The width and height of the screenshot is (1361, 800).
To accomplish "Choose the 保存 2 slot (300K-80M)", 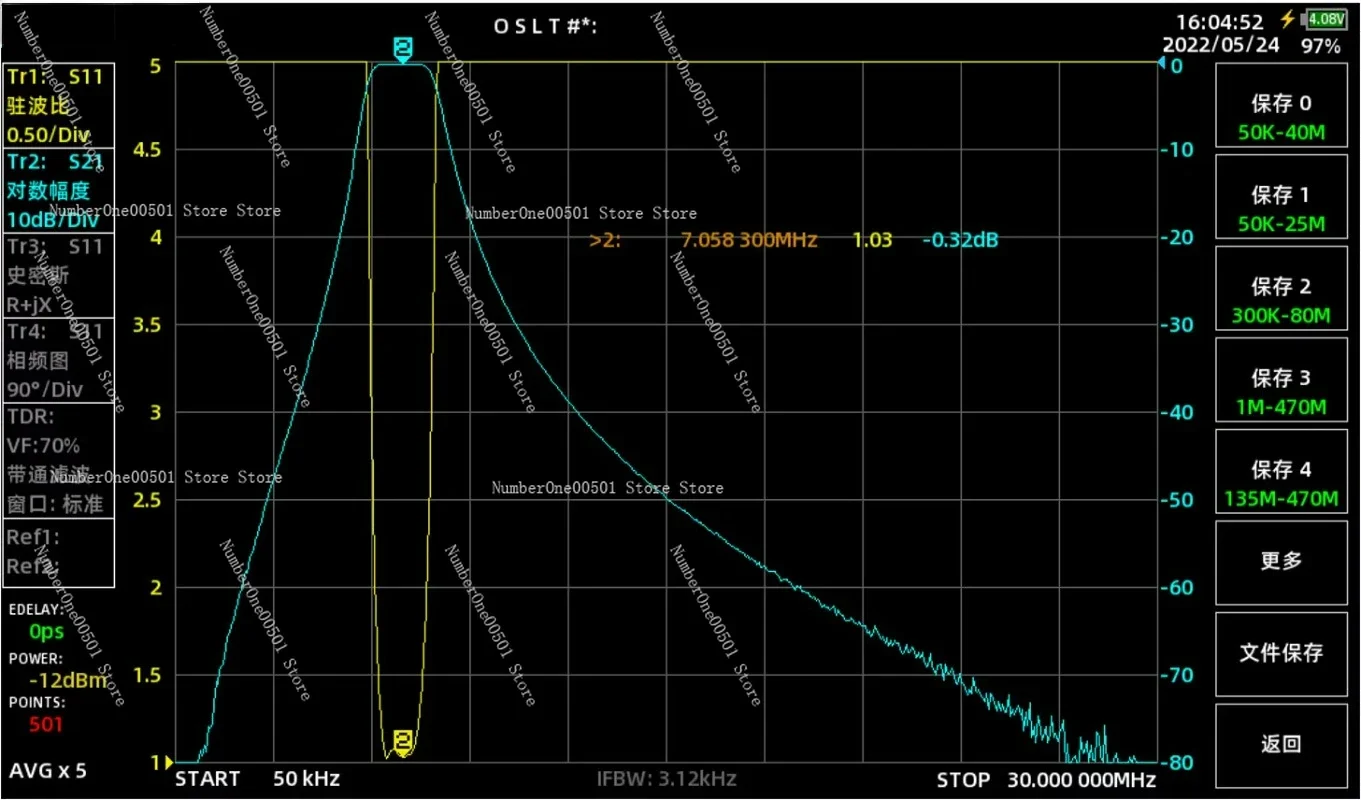I will [1281, 289].
